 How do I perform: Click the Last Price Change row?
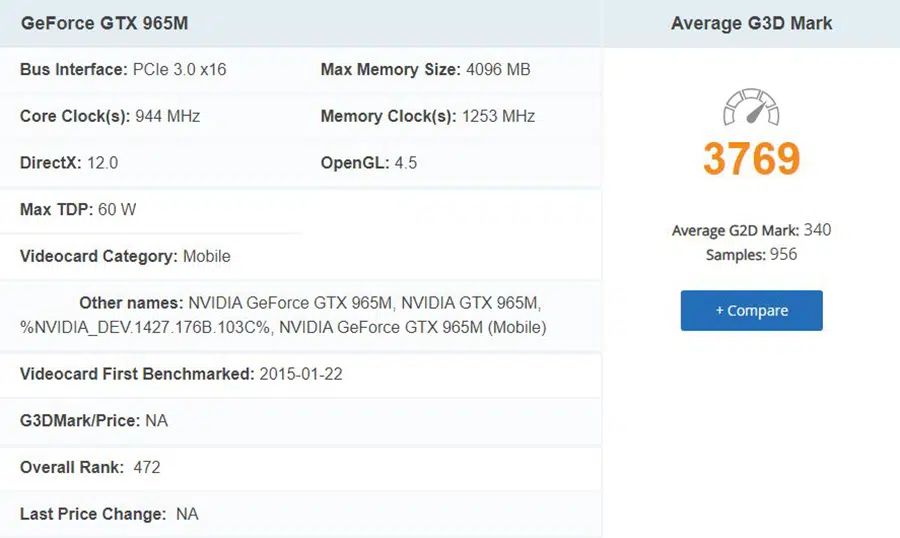pyautogui.click(x=109, y=514)
